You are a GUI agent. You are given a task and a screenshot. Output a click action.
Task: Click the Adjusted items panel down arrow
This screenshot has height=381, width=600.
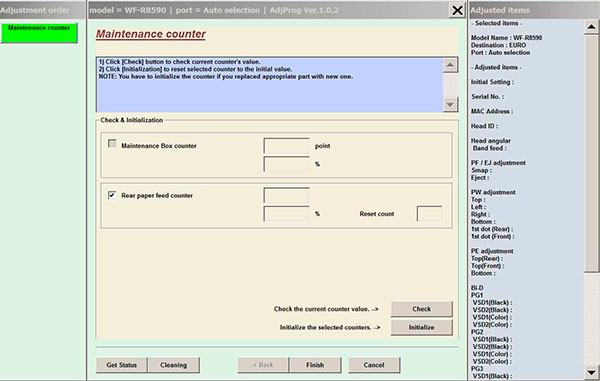tap(591, 372)
